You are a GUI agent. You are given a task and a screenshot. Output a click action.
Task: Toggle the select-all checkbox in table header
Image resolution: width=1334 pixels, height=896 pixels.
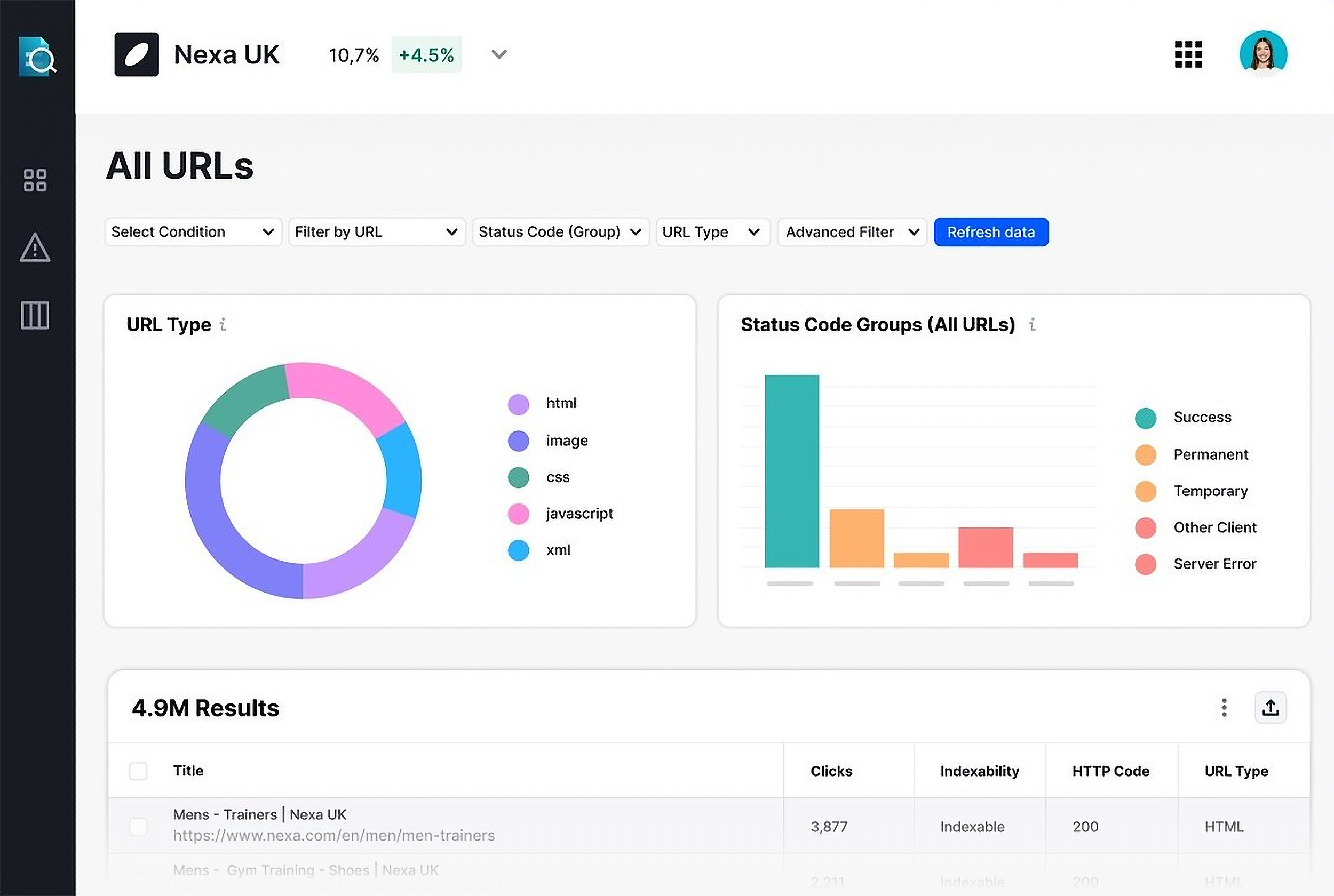click(138, 771)
